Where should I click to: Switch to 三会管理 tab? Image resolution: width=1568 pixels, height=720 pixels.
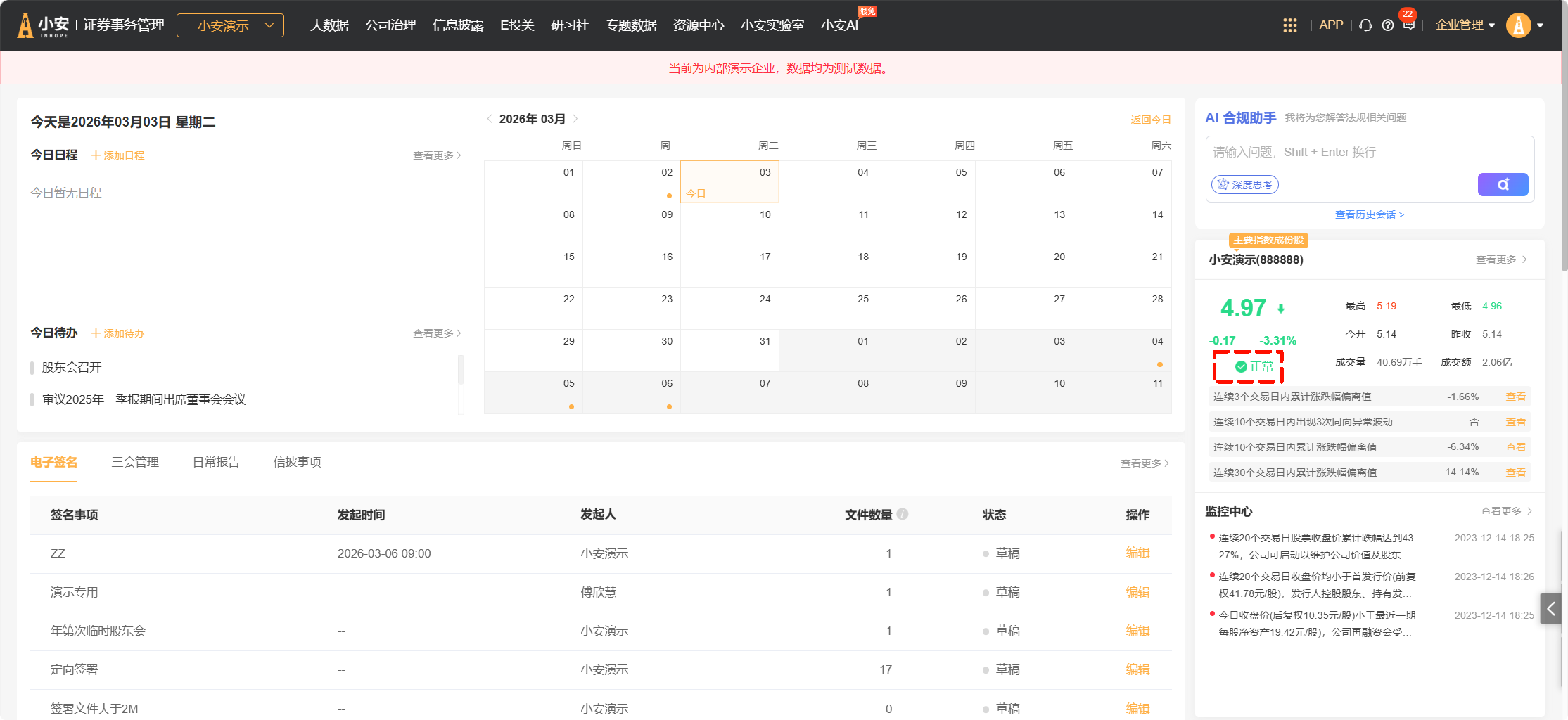click(135, 462)
